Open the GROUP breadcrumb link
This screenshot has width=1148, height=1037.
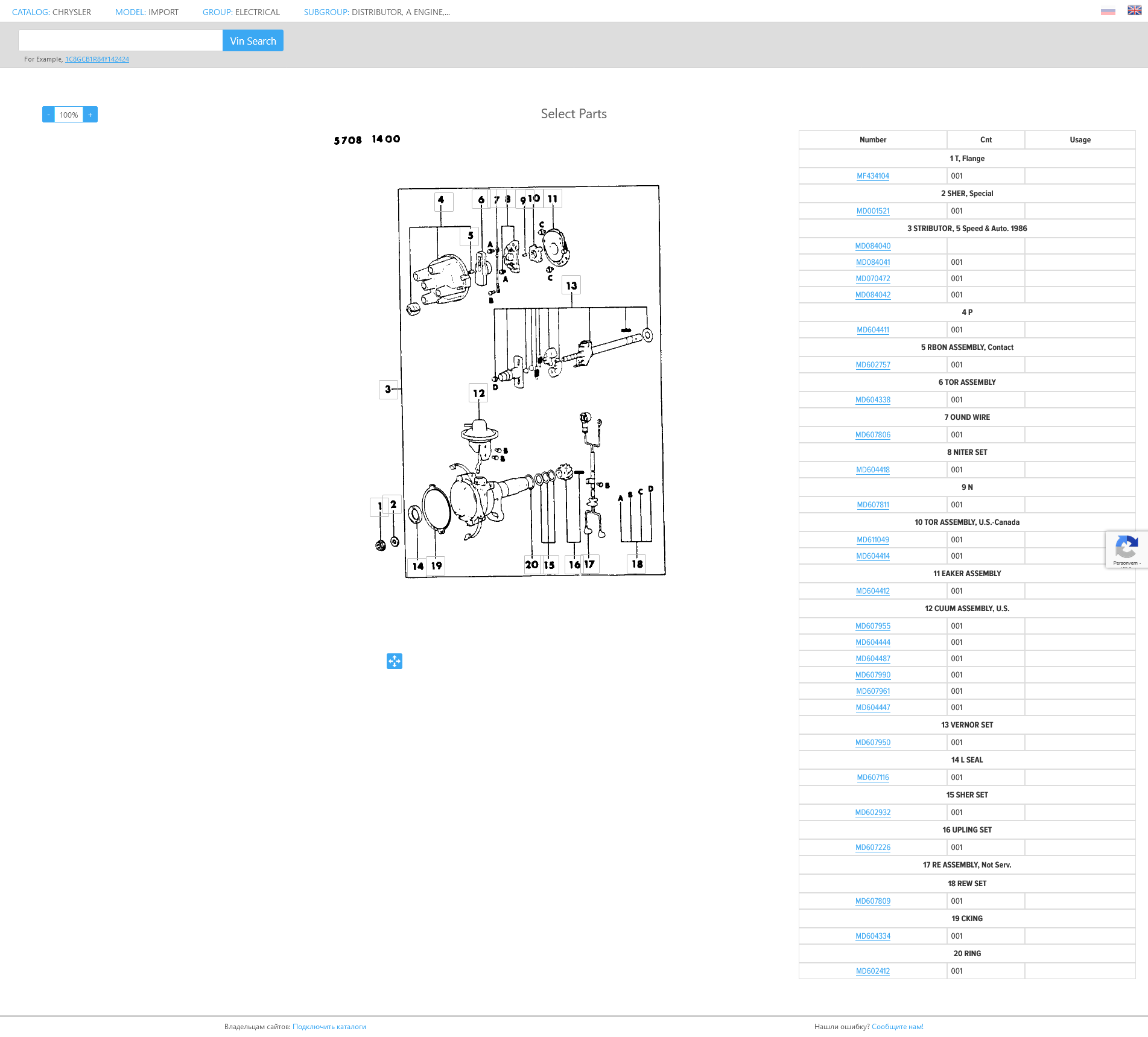pyautogui.click(x=241, y=12)
